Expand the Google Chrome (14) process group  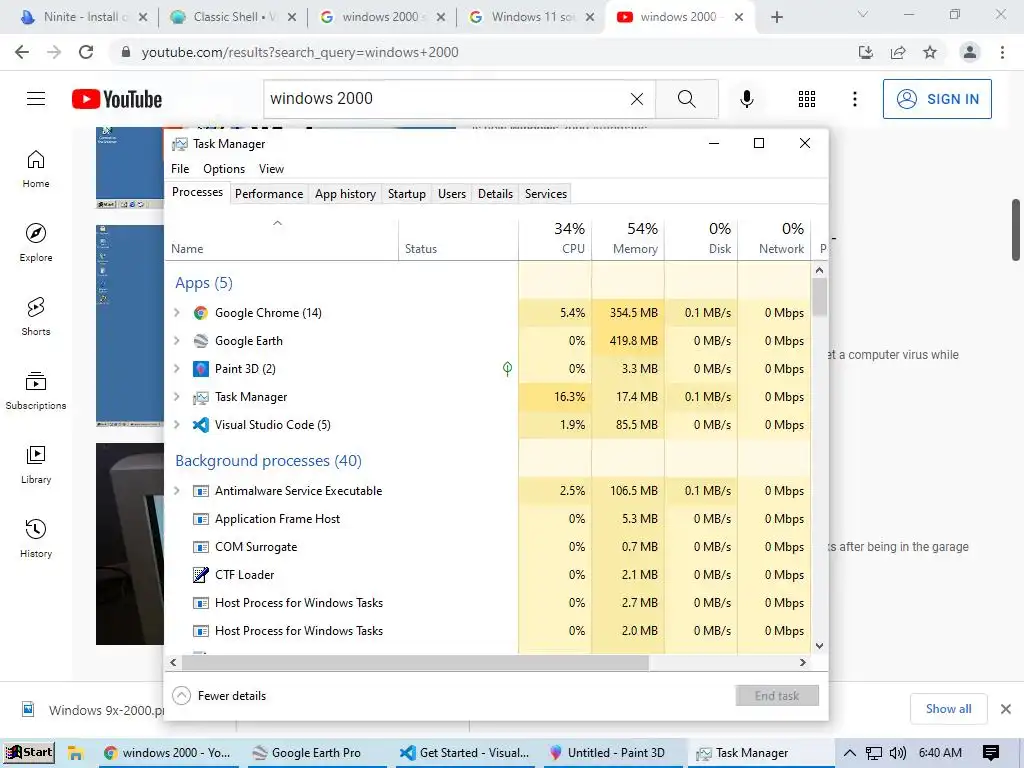(176, 313)
